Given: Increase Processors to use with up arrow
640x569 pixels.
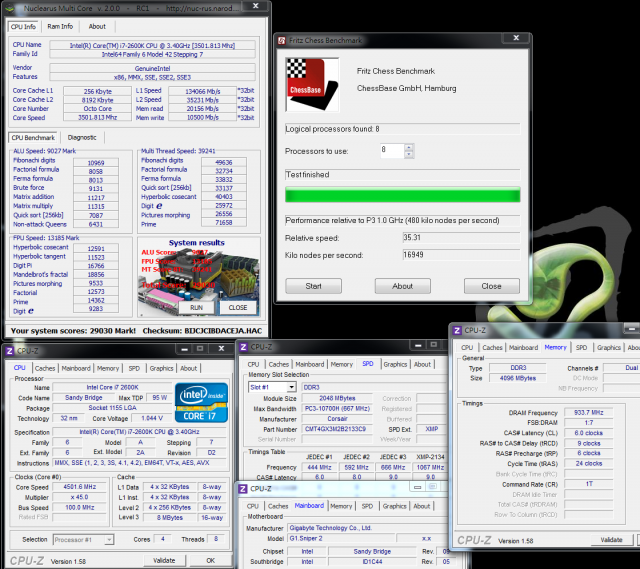Looking at the screenshot, I should coord(409,147).
